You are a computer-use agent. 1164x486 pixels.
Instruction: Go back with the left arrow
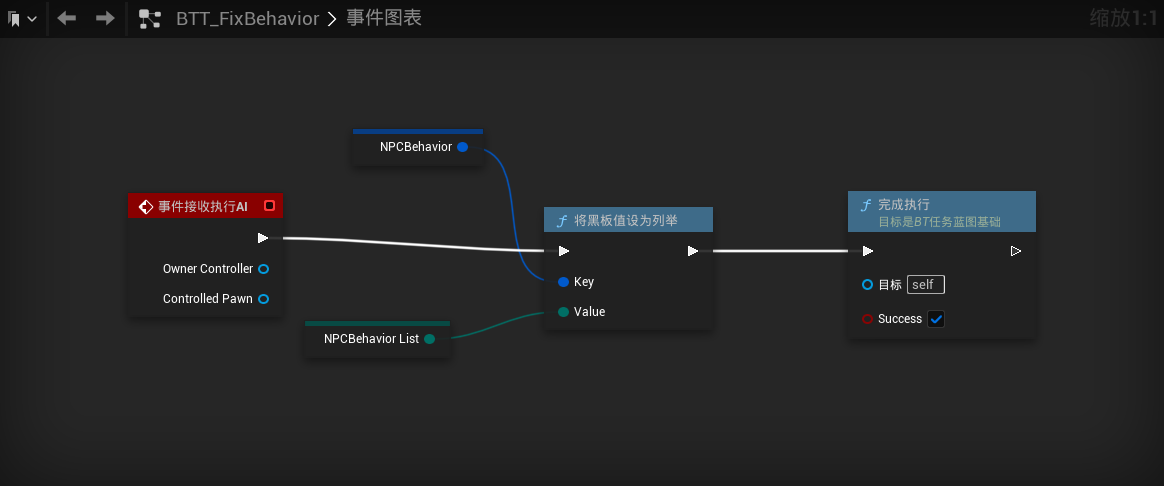click(x=67, y=19)
